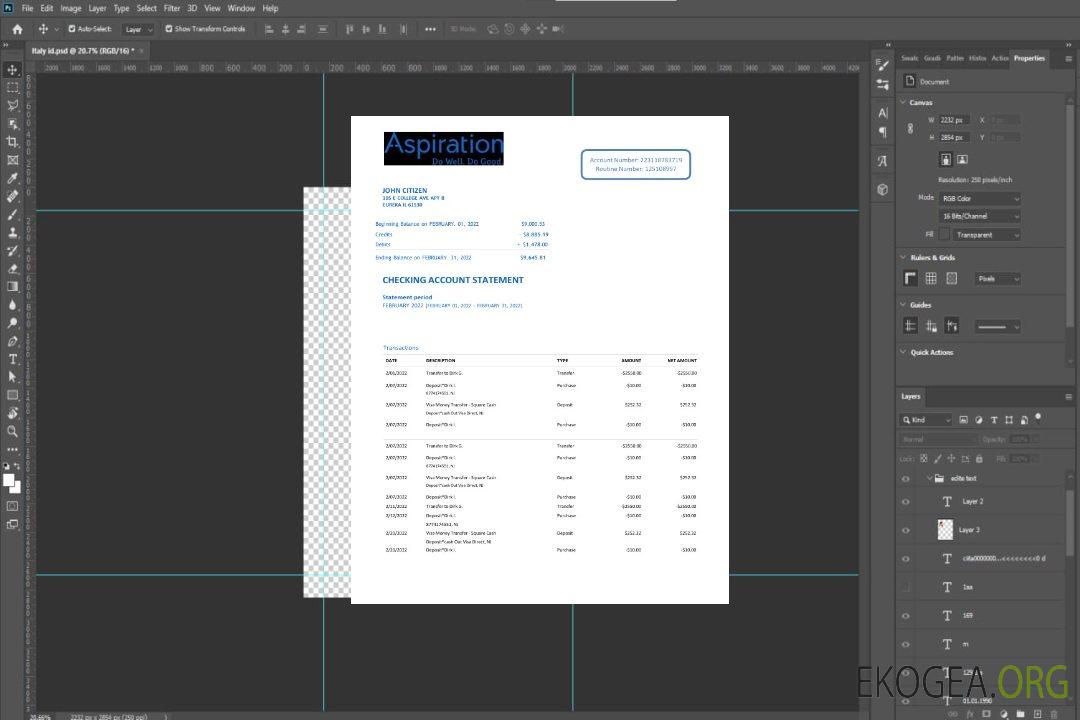Hide Layer 2 with its eye icon

click(906, 502)
